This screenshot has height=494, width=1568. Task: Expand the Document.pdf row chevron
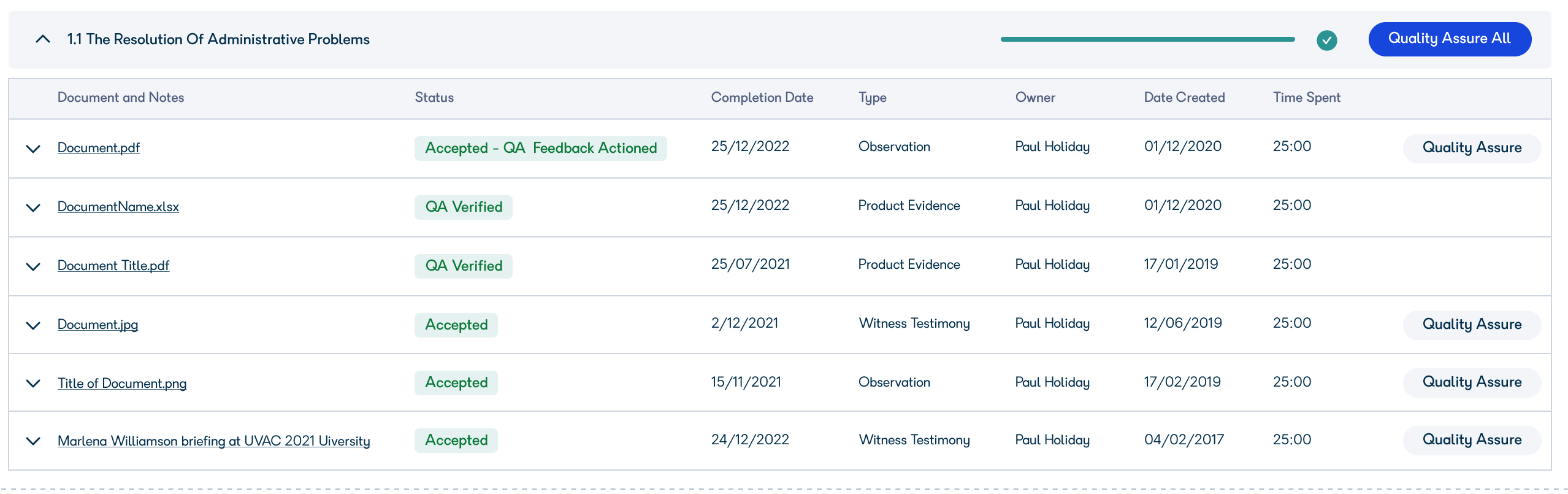pos(33,149)
